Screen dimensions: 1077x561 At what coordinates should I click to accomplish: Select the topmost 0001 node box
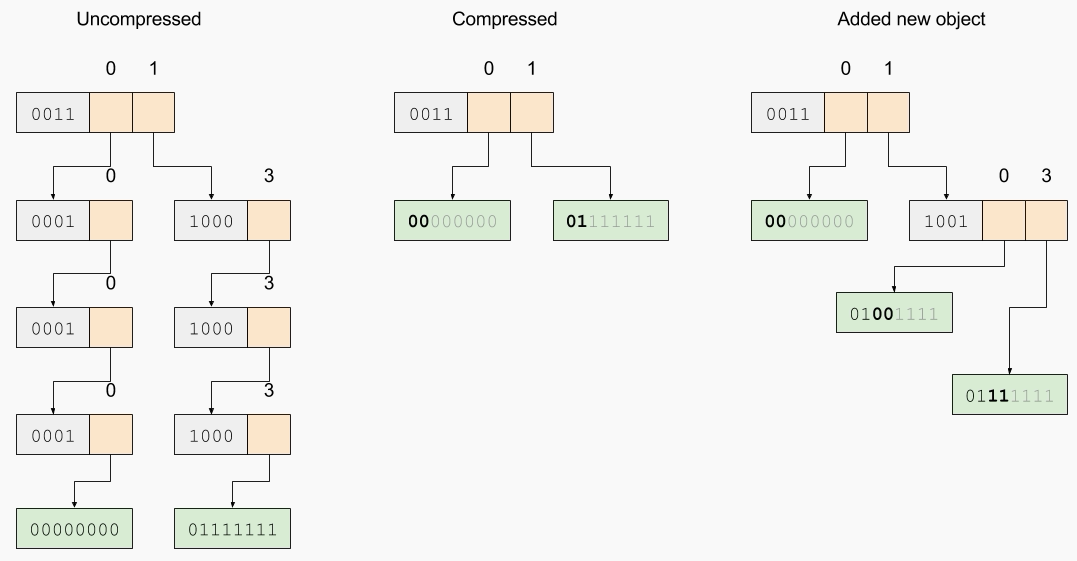pos(53,221)
